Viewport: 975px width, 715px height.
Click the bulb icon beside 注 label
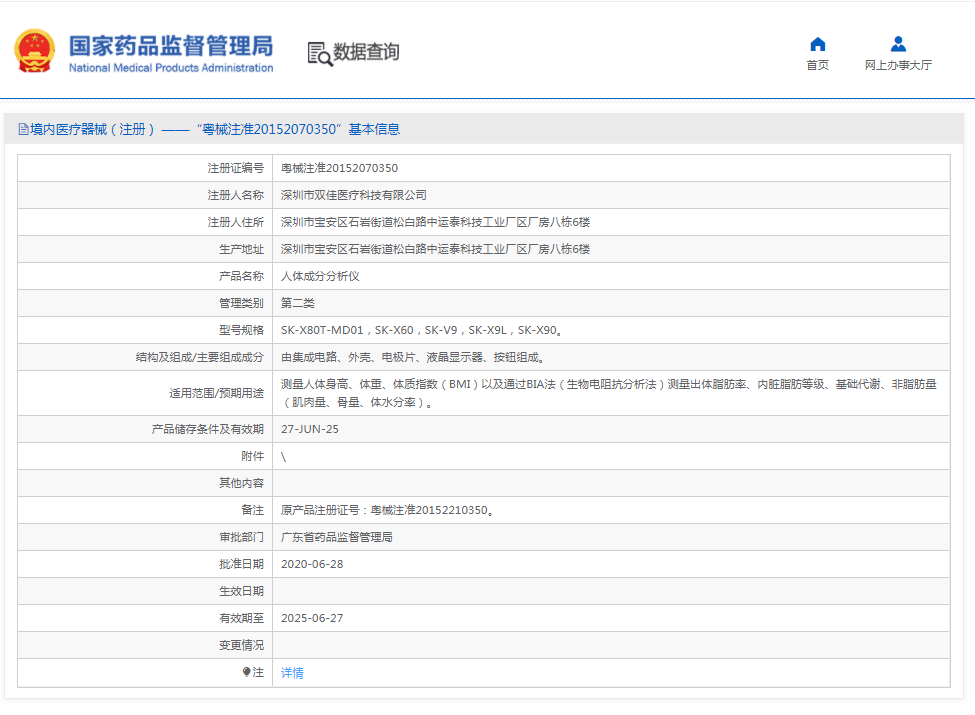point(246,673)
